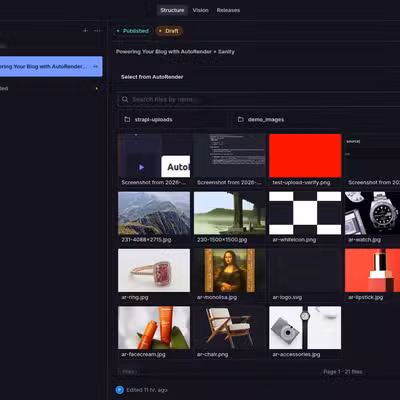Click the user avatar beside Edited status
This screenshot has height=400, width=400.
tap(120, 390)
